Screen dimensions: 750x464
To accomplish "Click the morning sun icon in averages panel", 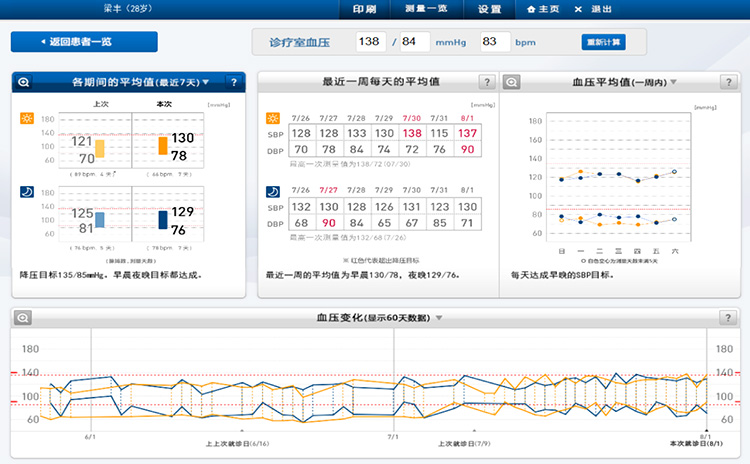I will click(x=26, y=119).
